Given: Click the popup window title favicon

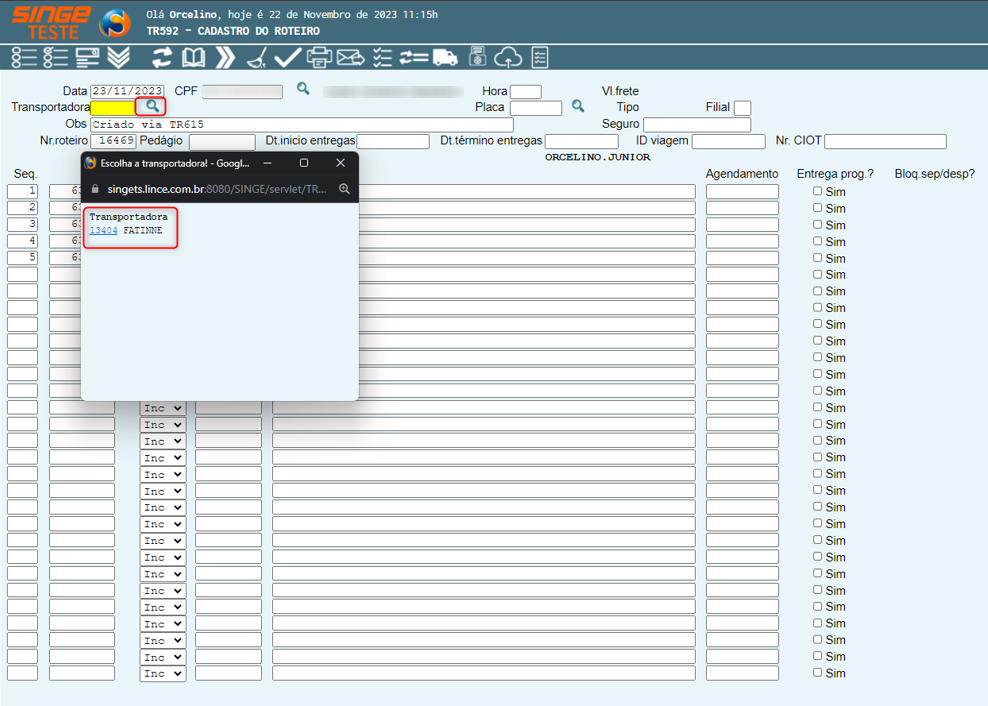Looking at the screenshot, I should pyautogui.click(x=90, y=163).
